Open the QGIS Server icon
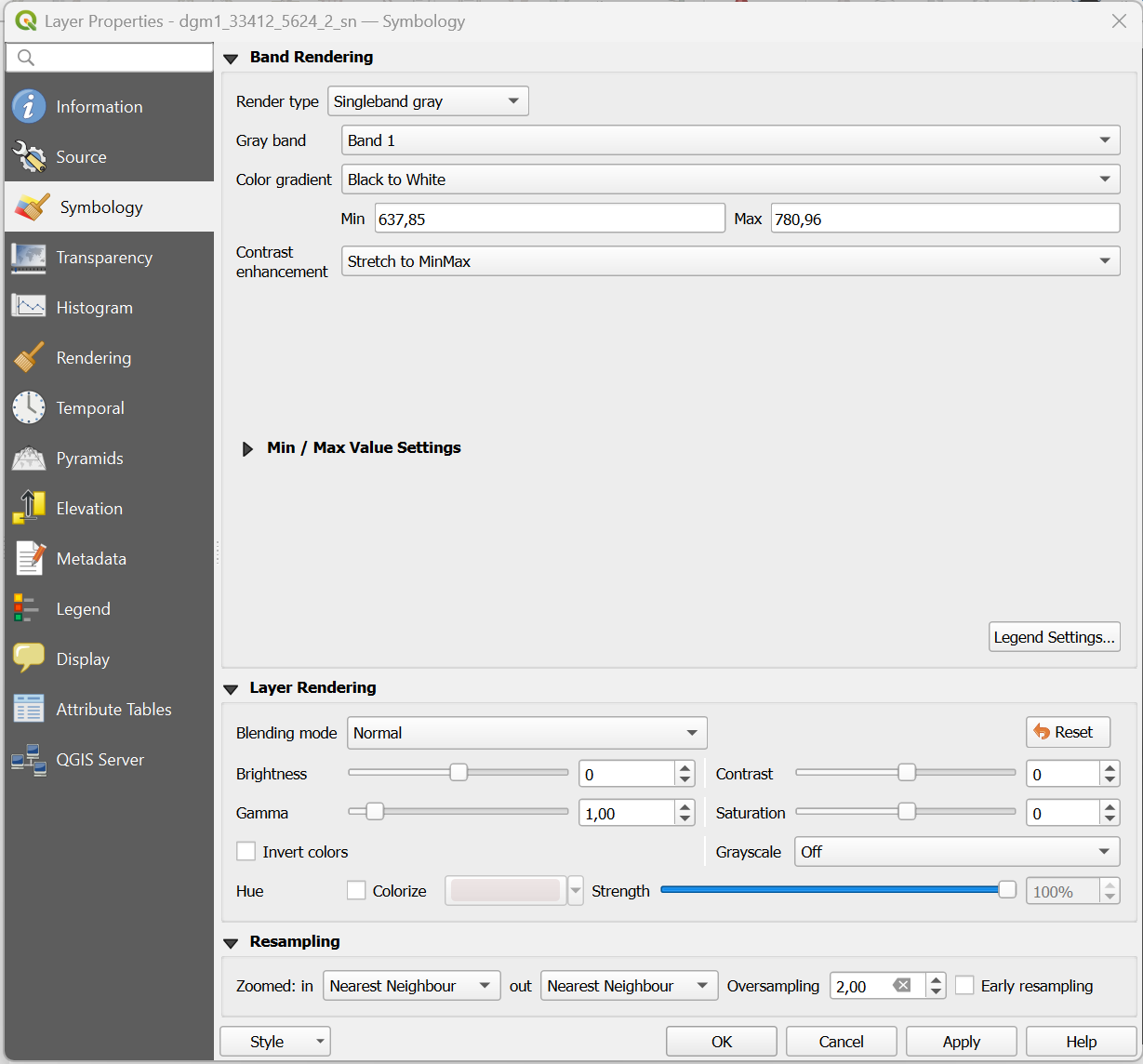The width and height of the screenshot is (1143, 1064). [x=29, y=760]
